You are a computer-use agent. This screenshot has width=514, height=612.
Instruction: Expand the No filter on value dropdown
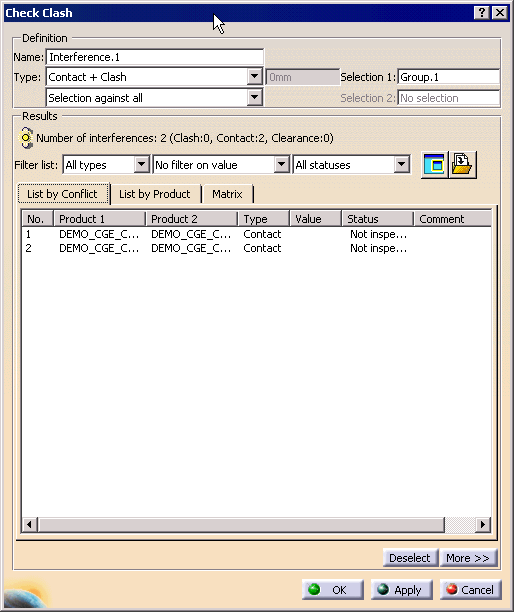click(281, 165)
